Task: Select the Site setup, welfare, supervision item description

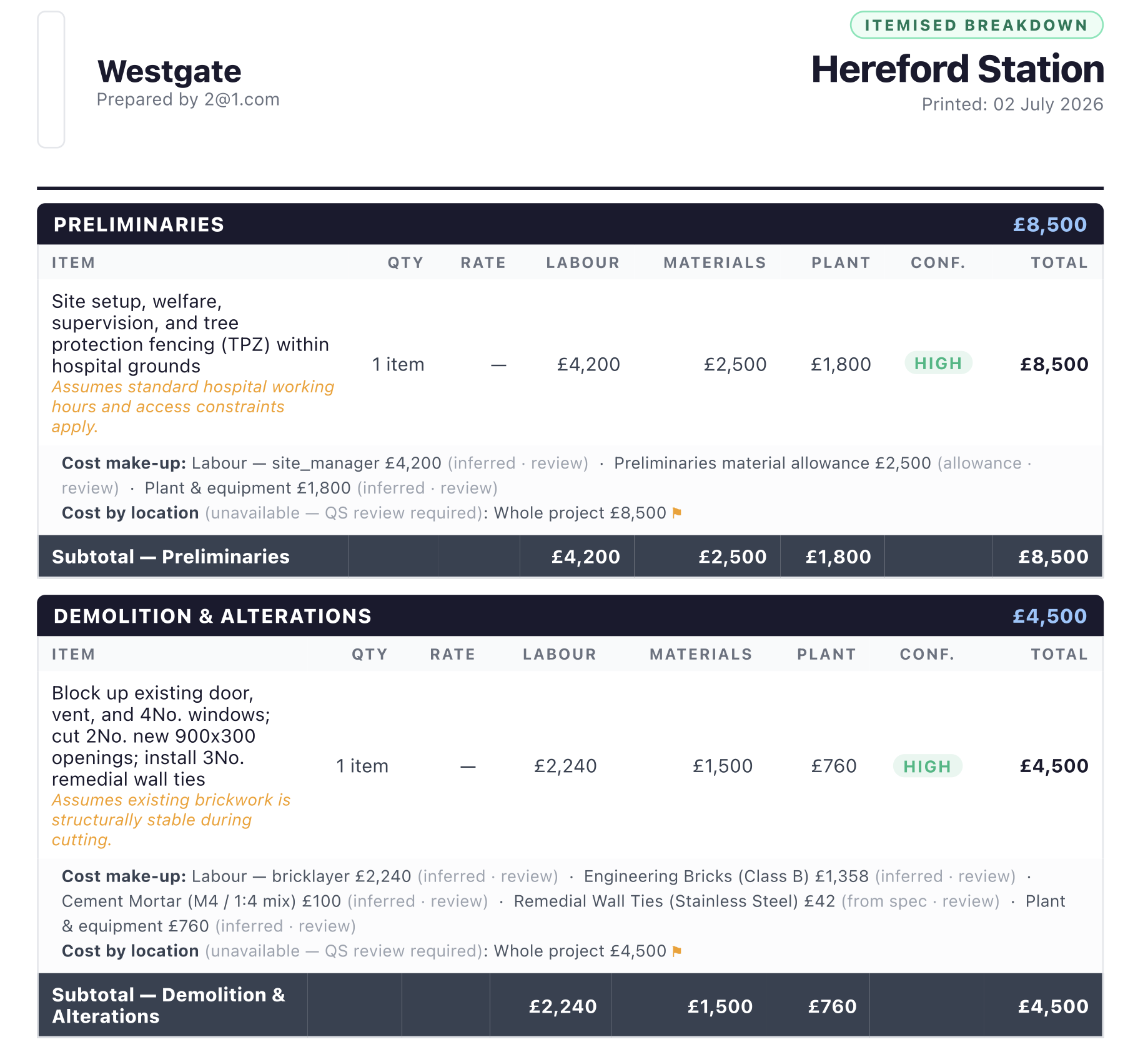Action: click(x=191, y=334)
